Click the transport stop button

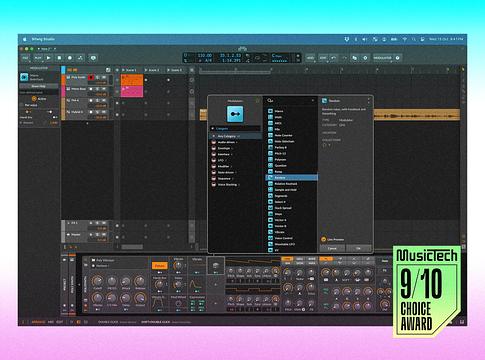click(59, 58)
